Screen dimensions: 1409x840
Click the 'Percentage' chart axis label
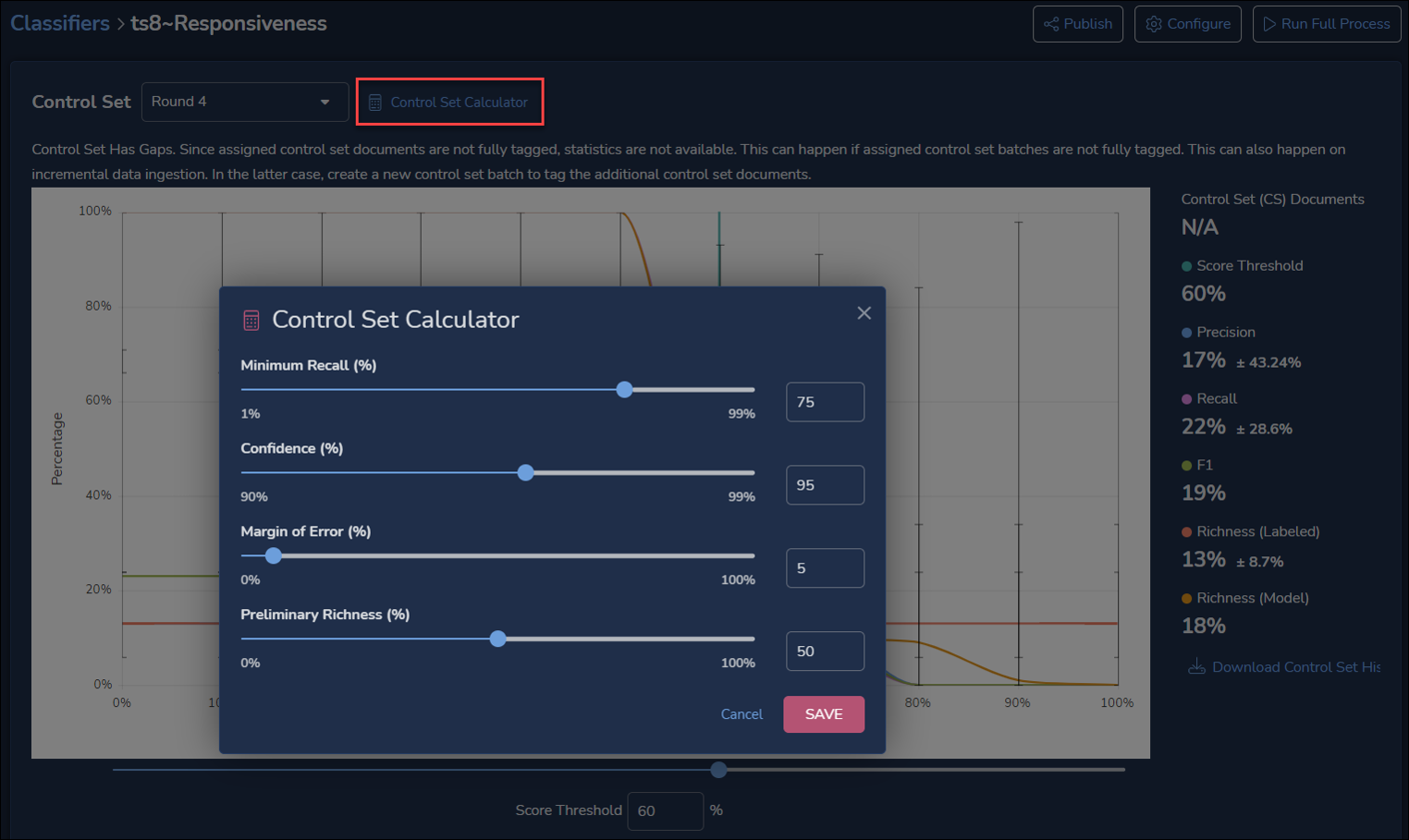pyautogui.click(x=57, y=449)
